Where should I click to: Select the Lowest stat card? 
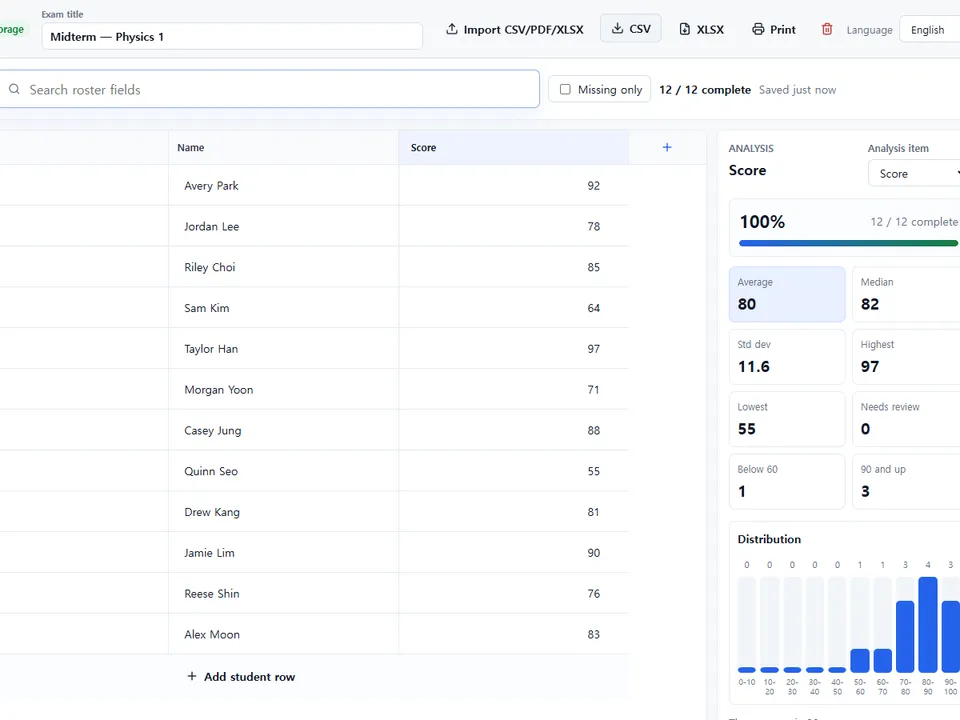click(787, 419)
